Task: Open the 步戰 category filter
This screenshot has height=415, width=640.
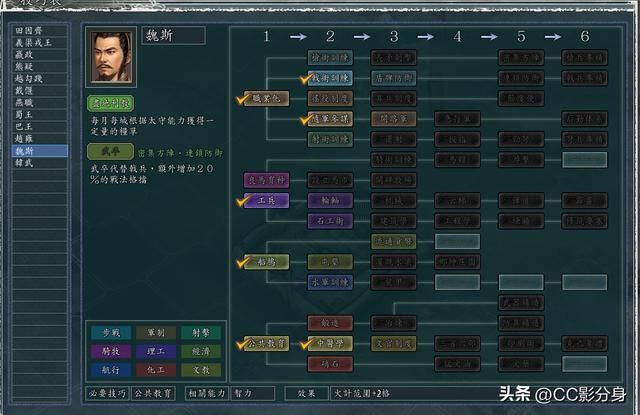Action: 111,333
